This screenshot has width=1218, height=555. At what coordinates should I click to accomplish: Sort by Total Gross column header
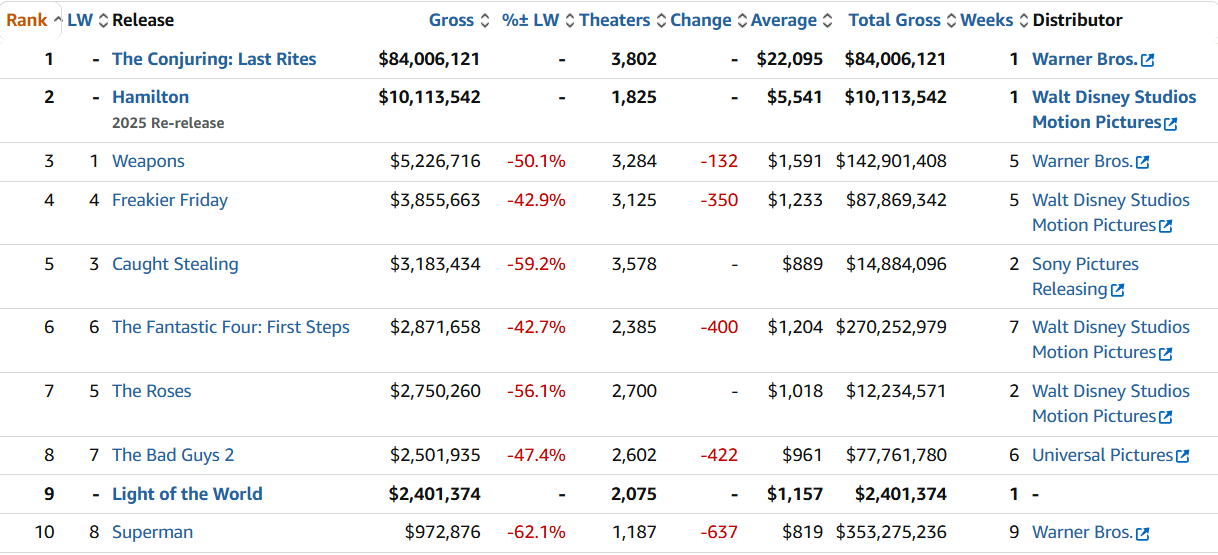894,20
